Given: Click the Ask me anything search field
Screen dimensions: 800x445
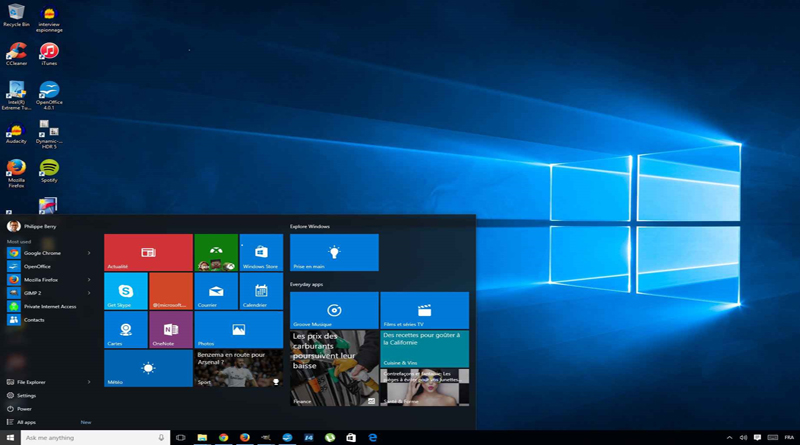Looking at the screenshot, I should point(85,437).
